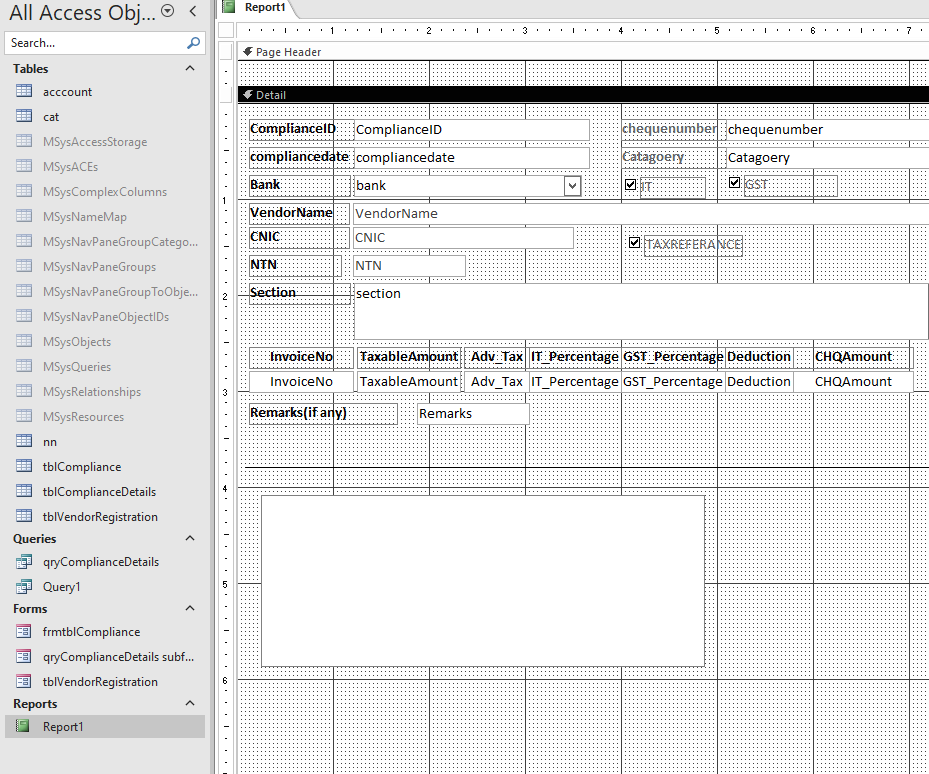Viewport: 929px width, 774px height.
Task: Select the InvoiceNo text box field
Action: (302, 382)
